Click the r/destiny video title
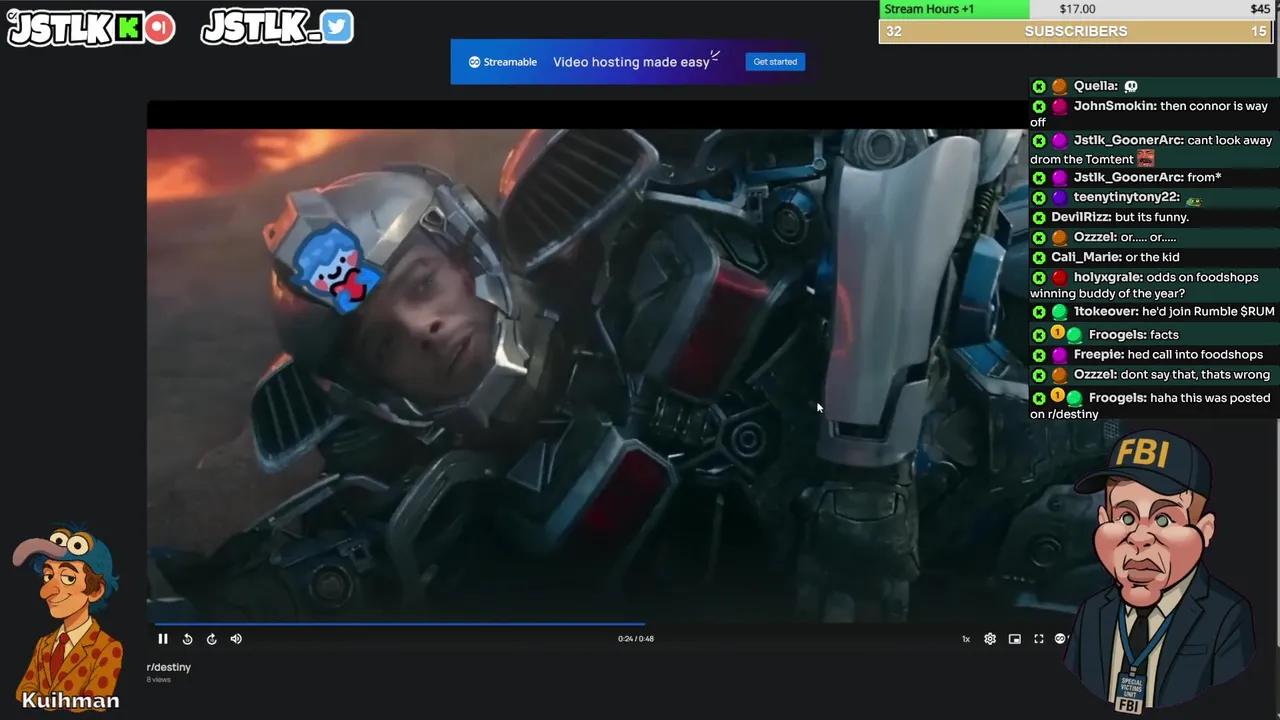The image size is (1280, 720). point(168,667)
